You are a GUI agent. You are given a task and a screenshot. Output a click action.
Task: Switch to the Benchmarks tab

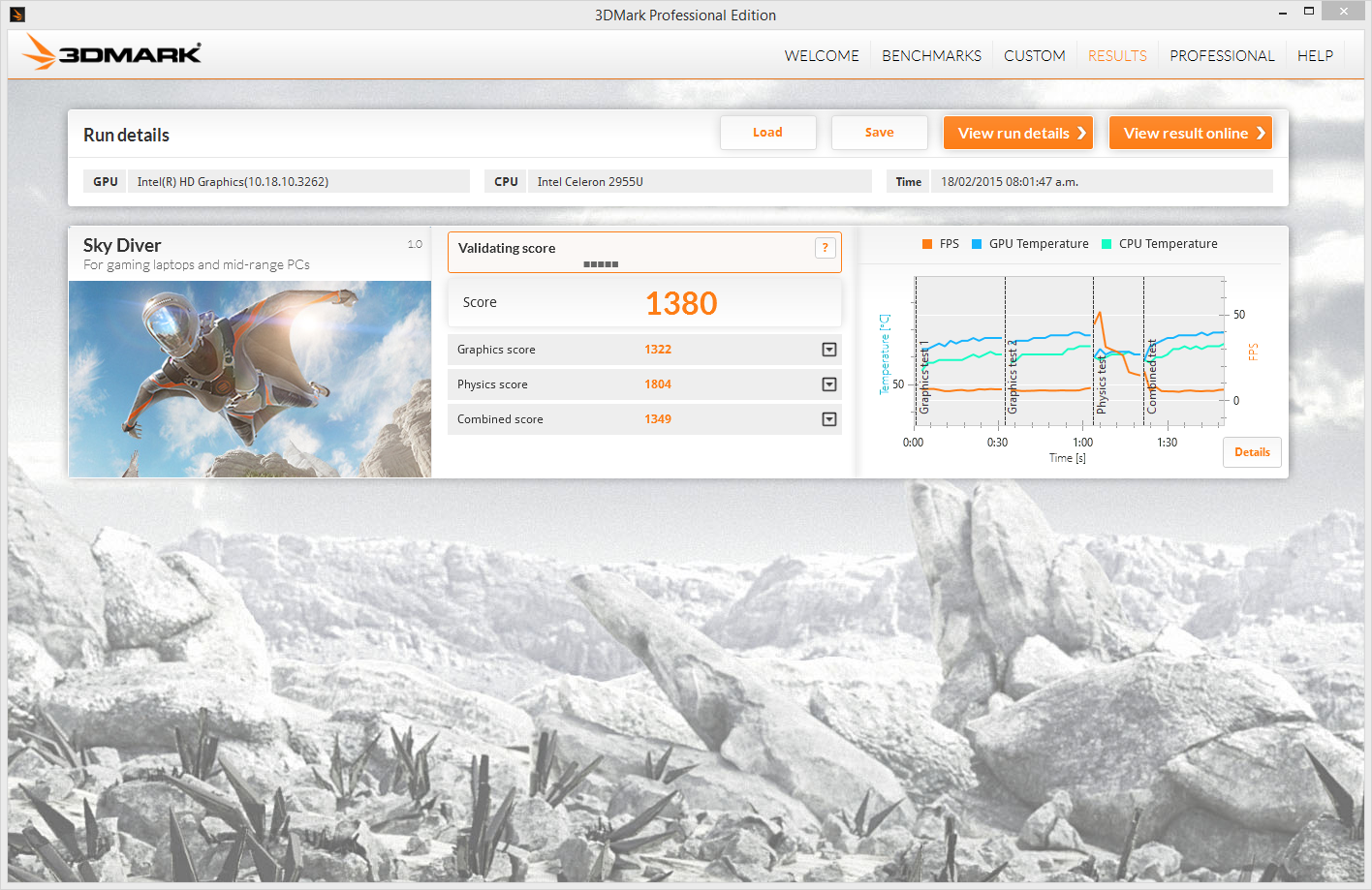[x=931, y=56]
